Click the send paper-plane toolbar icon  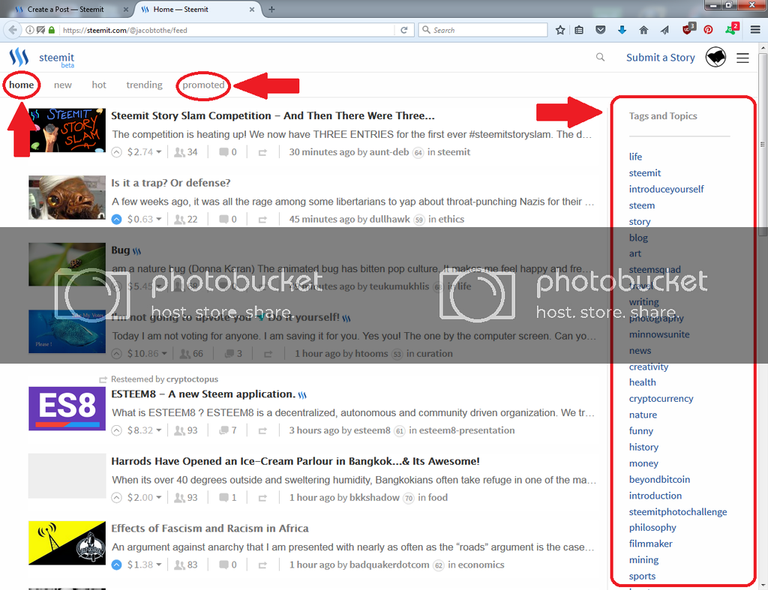point(665,30)
